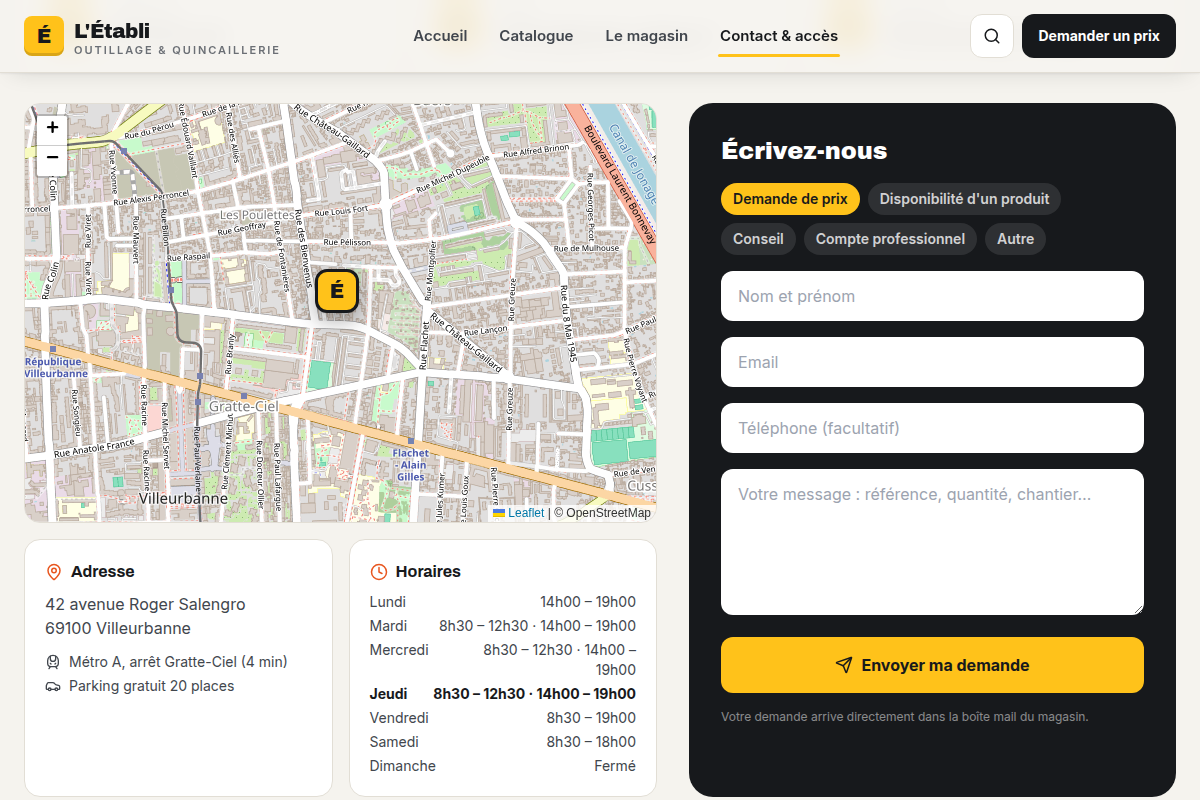
Task: Focus the Nom et prénom field
Action: [932, 296]
